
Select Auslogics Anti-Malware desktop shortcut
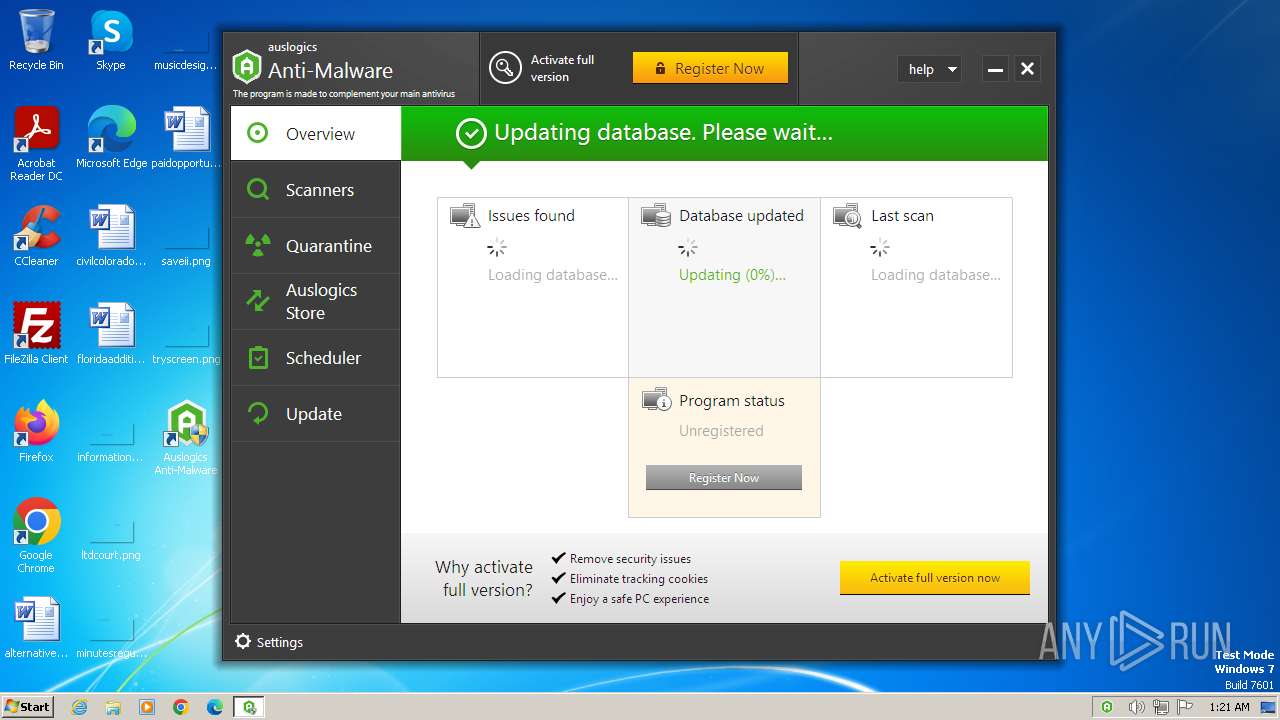coord(186,437)
